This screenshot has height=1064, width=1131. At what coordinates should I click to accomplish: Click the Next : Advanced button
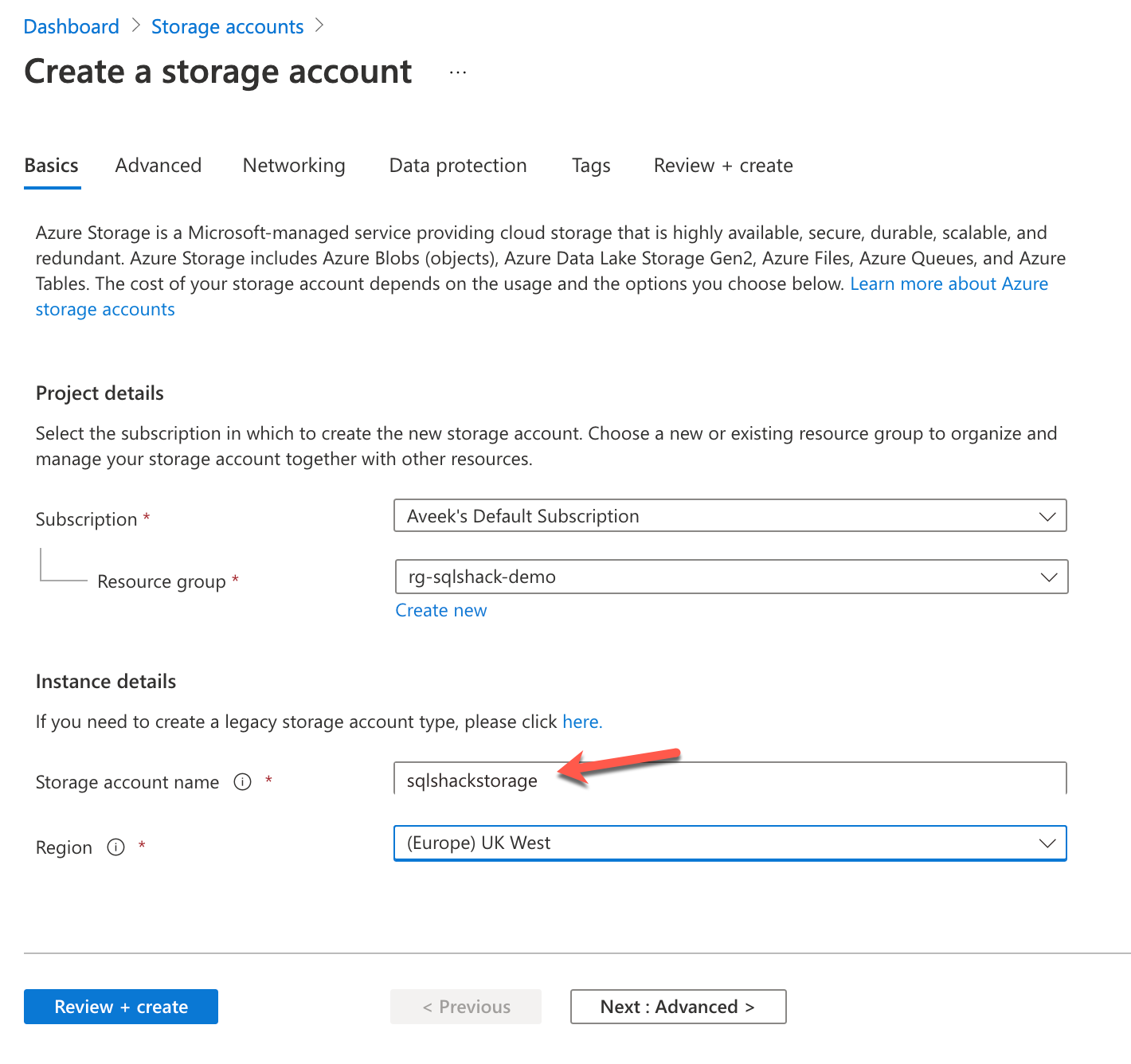click(x=678, y=1007)
